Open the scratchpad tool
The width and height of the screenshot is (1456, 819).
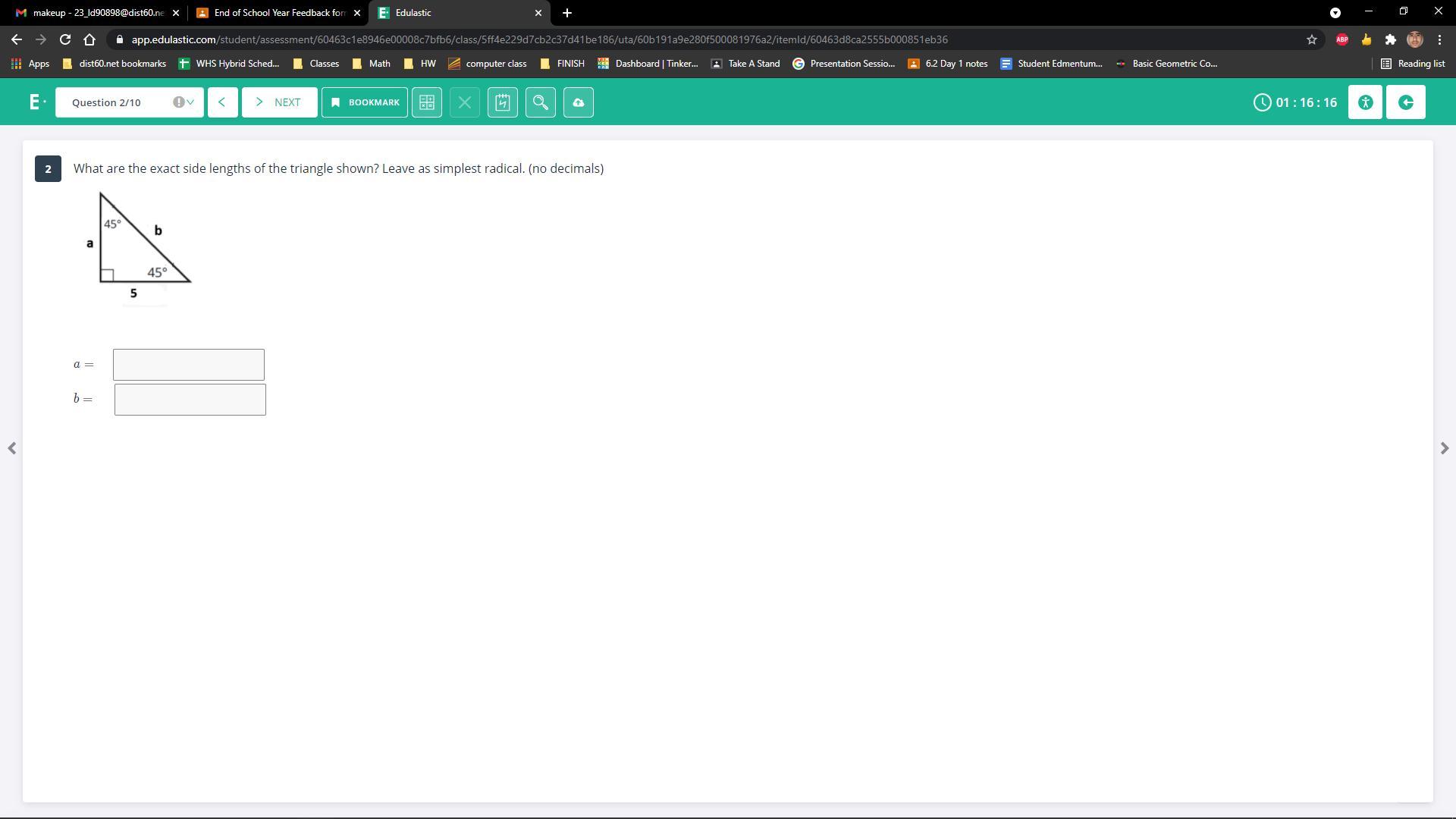(x=503, y=102)
